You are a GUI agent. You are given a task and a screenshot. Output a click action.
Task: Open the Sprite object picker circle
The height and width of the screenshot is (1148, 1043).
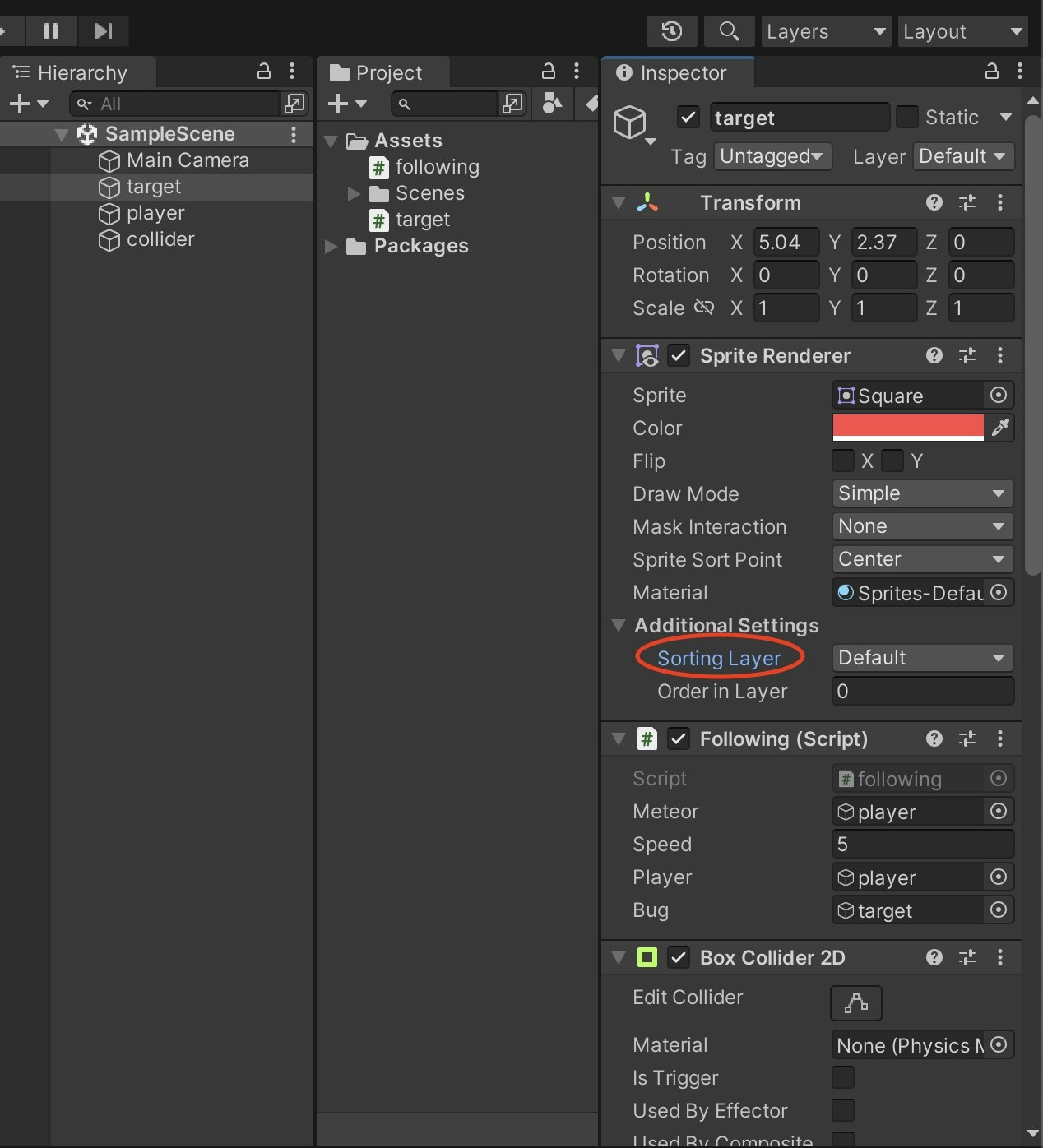(999, 396)
